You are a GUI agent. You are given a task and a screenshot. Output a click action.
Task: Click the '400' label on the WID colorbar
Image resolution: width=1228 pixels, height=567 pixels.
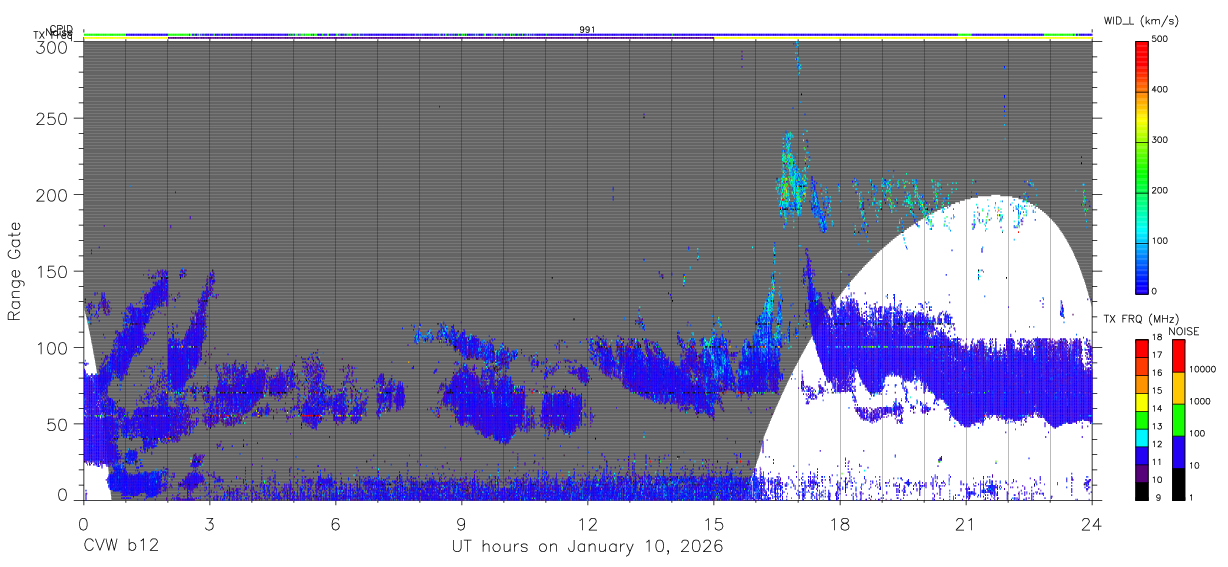click(x=1161, y=90)
